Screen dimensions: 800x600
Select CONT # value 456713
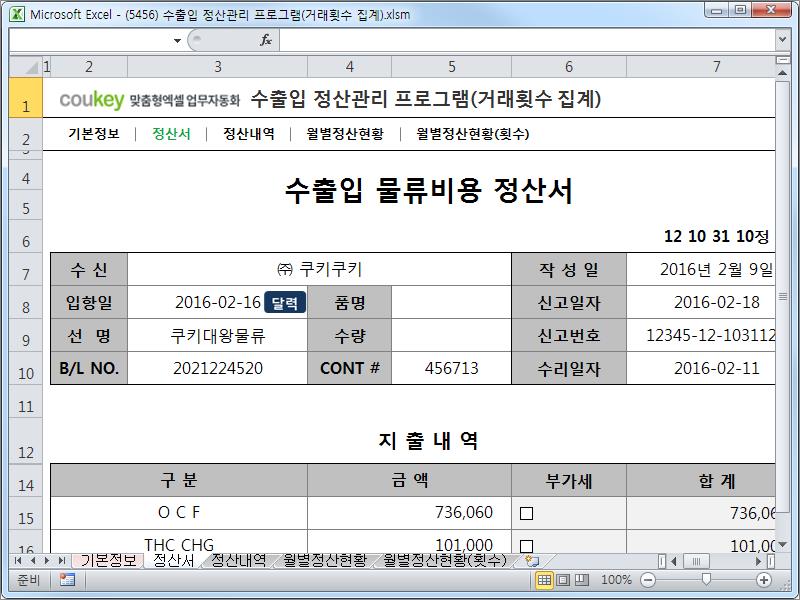[452, 368]
